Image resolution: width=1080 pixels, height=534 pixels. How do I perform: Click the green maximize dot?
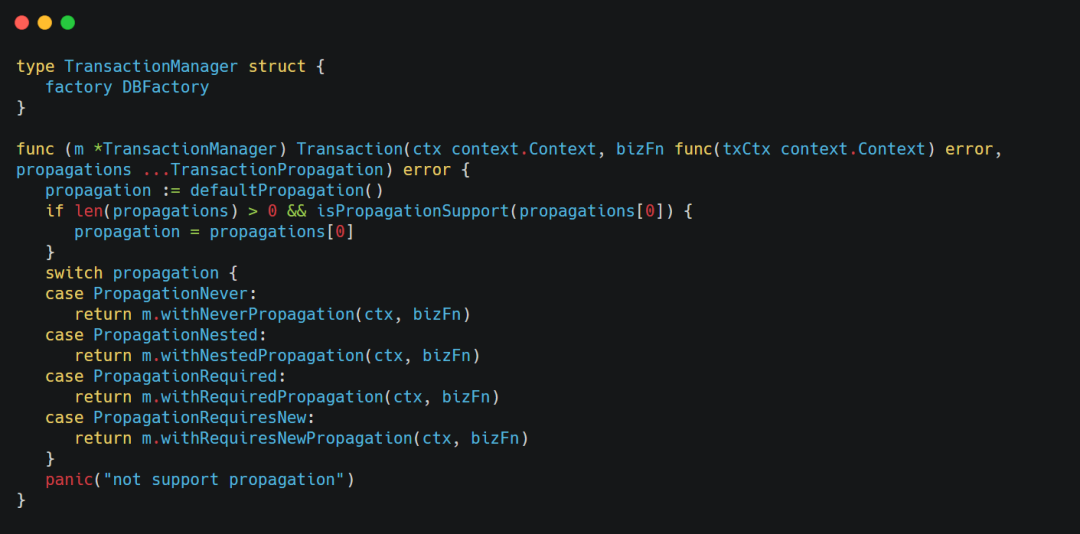click(68, 23)
